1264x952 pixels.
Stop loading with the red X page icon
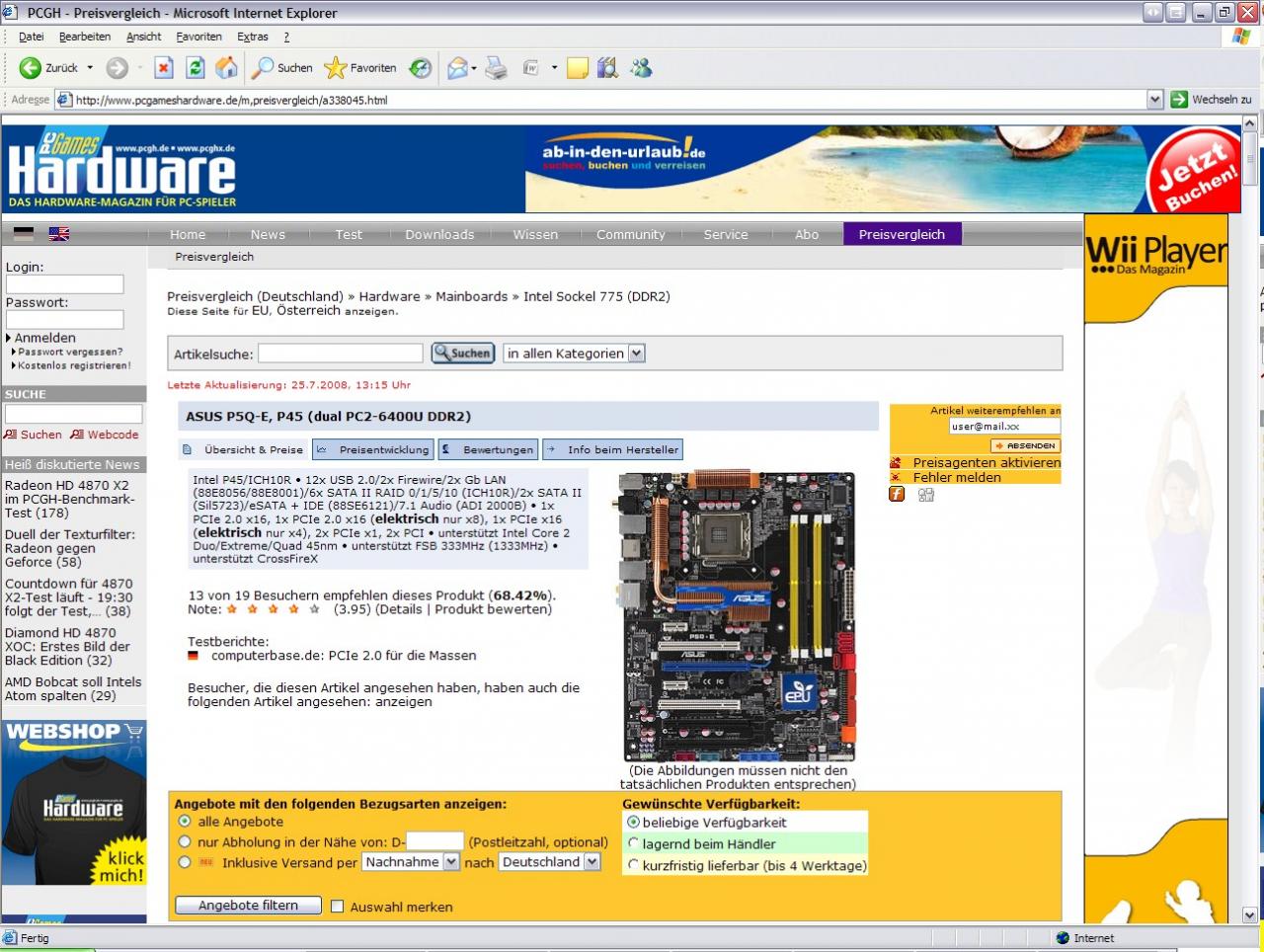[x=164, y=68]
